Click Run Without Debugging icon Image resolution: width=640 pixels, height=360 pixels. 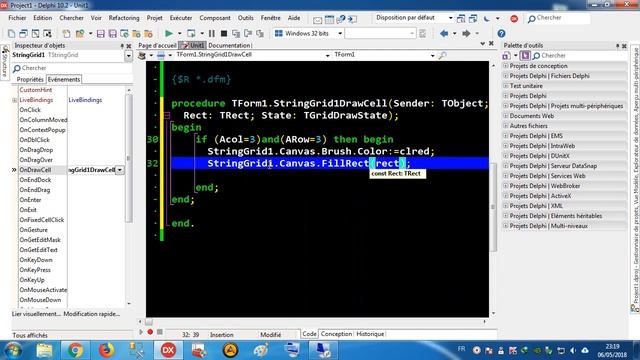[191, 33]
